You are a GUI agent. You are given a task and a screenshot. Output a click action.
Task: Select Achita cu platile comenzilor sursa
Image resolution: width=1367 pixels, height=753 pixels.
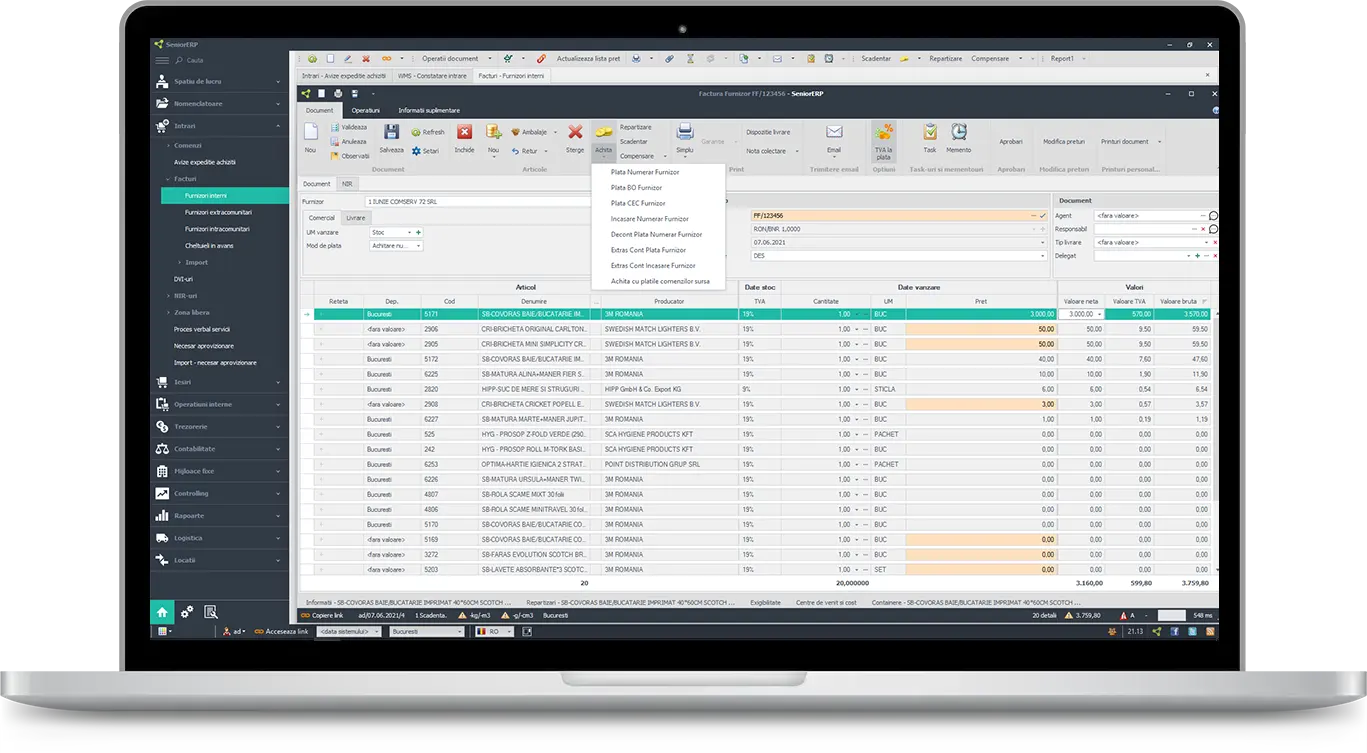pos(660,281)
